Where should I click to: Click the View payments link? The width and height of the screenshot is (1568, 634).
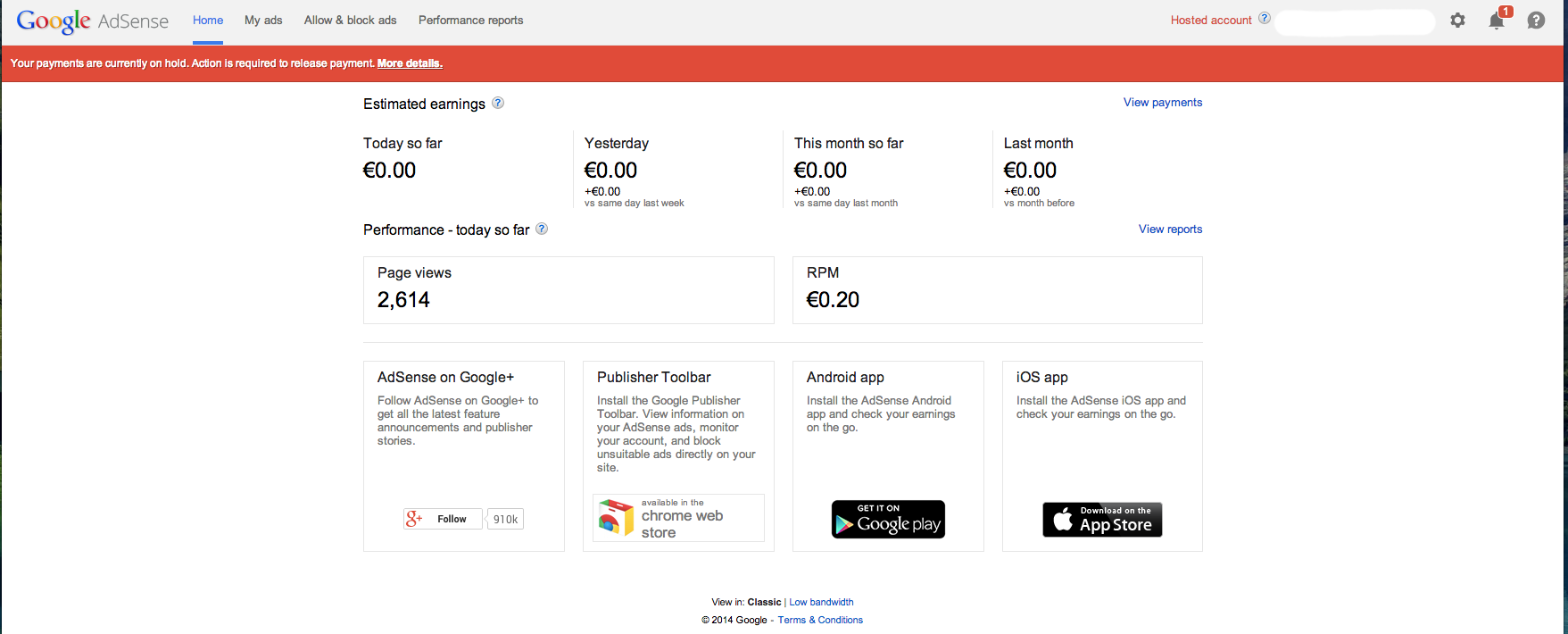[x=1162, y=103]
